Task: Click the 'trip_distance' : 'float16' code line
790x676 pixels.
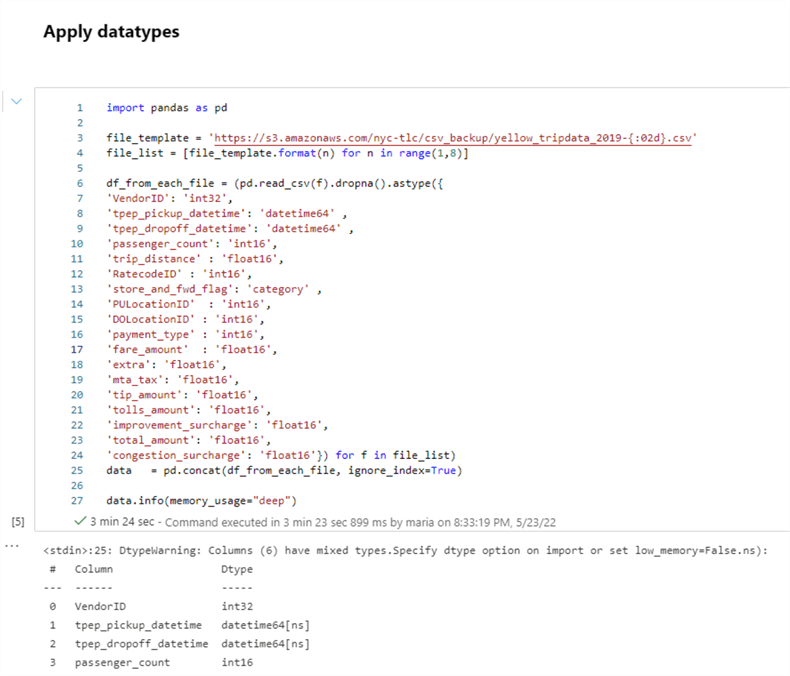Action: tap(195, 259)
